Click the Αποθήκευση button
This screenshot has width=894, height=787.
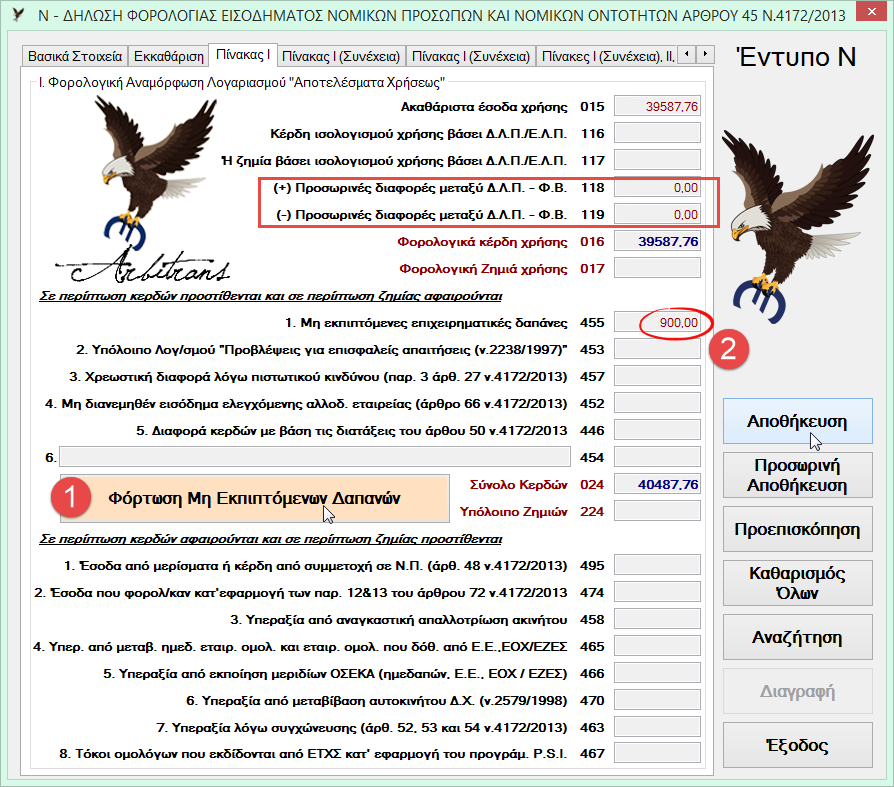[x=797, y=421]
